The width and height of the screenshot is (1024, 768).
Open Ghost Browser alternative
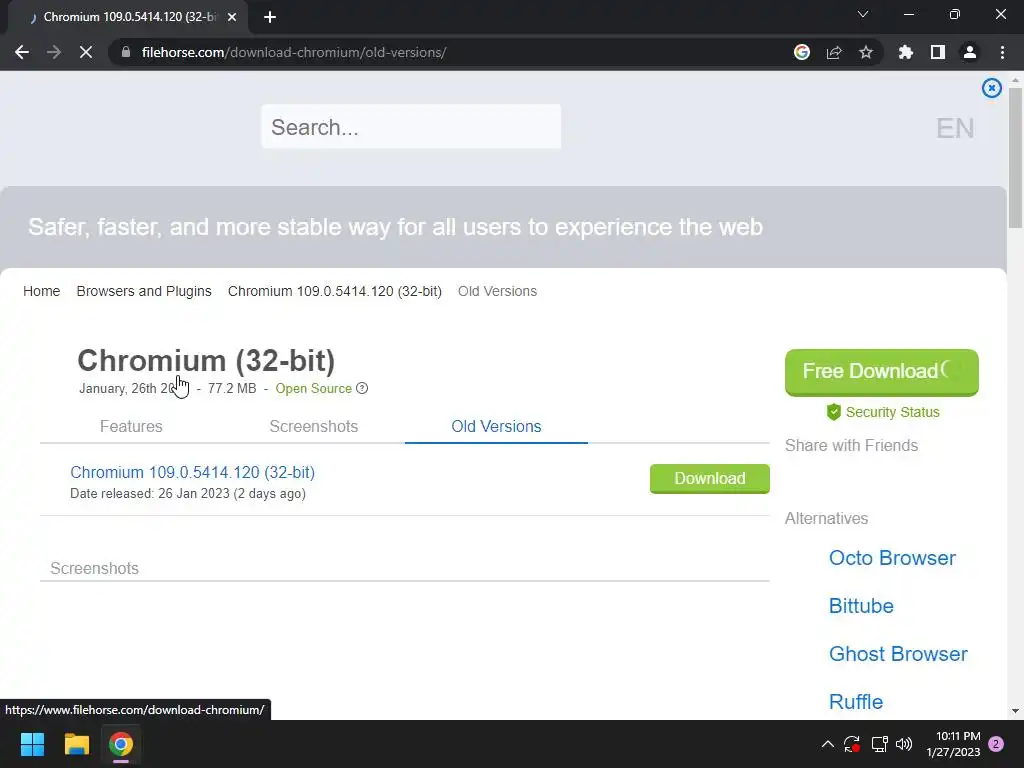(x=898, y=654)
